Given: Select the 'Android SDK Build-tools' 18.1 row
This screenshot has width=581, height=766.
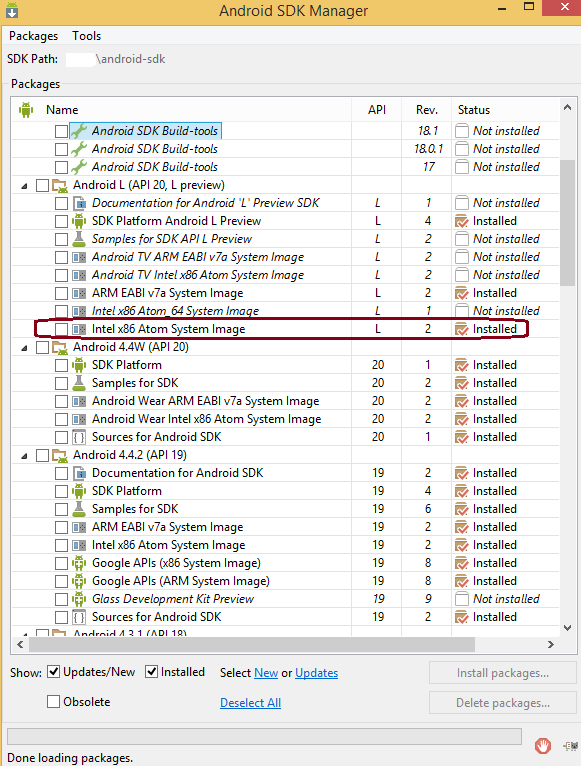Looking at the screenshot, I should point(285,130).
